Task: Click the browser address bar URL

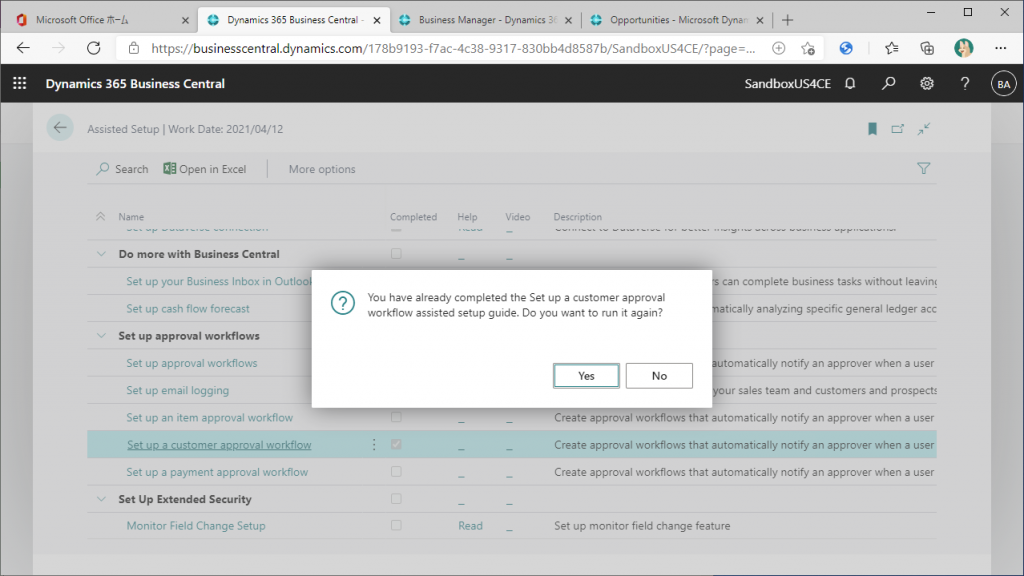Action: tap(453, 48)
